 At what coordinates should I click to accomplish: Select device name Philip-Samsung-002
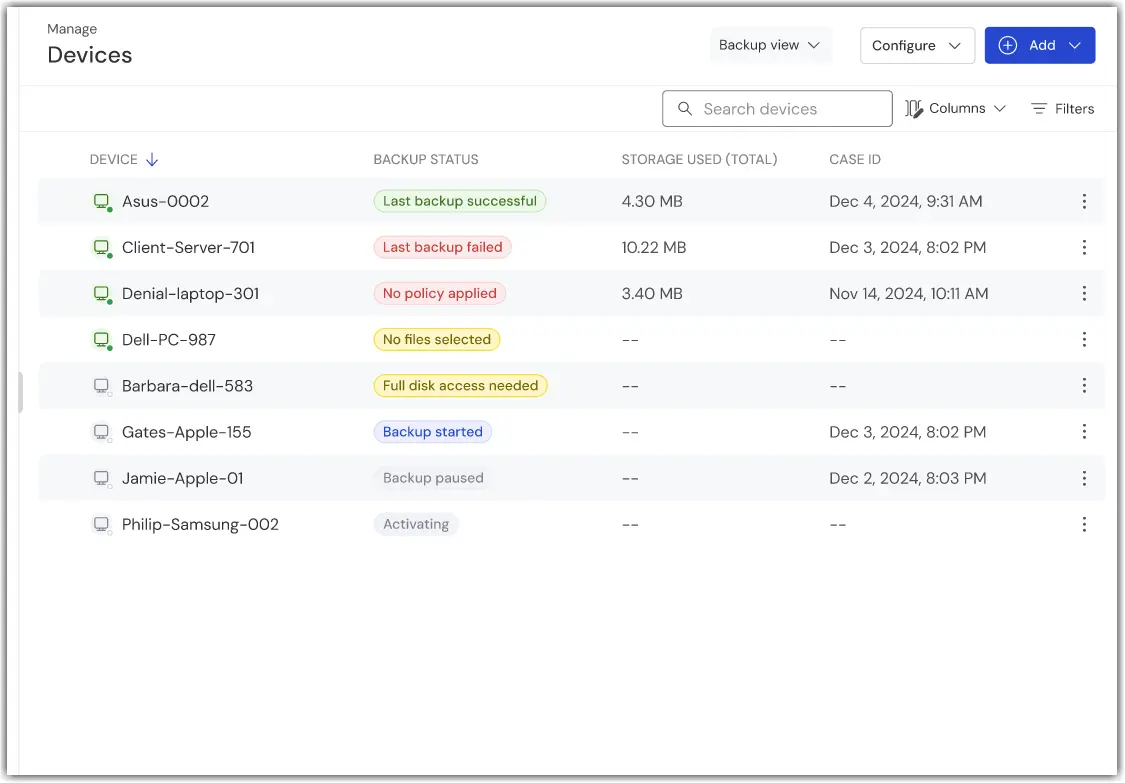coord(200,525)
